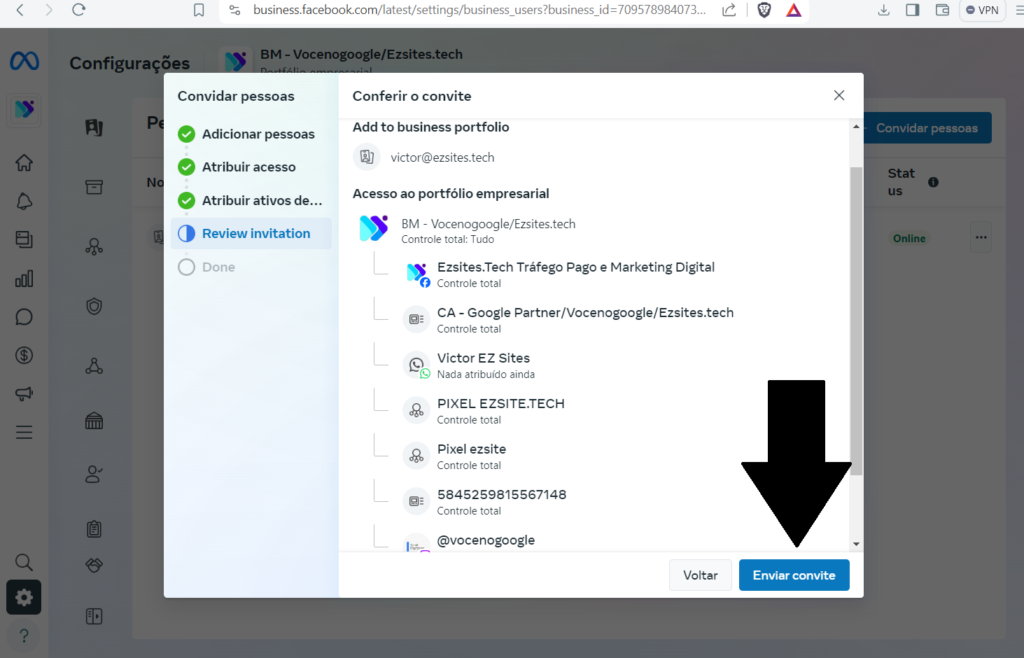Go to the Atribuir ativos de... step
Screen dimensions: 1024x658
[x=250, y=200]
